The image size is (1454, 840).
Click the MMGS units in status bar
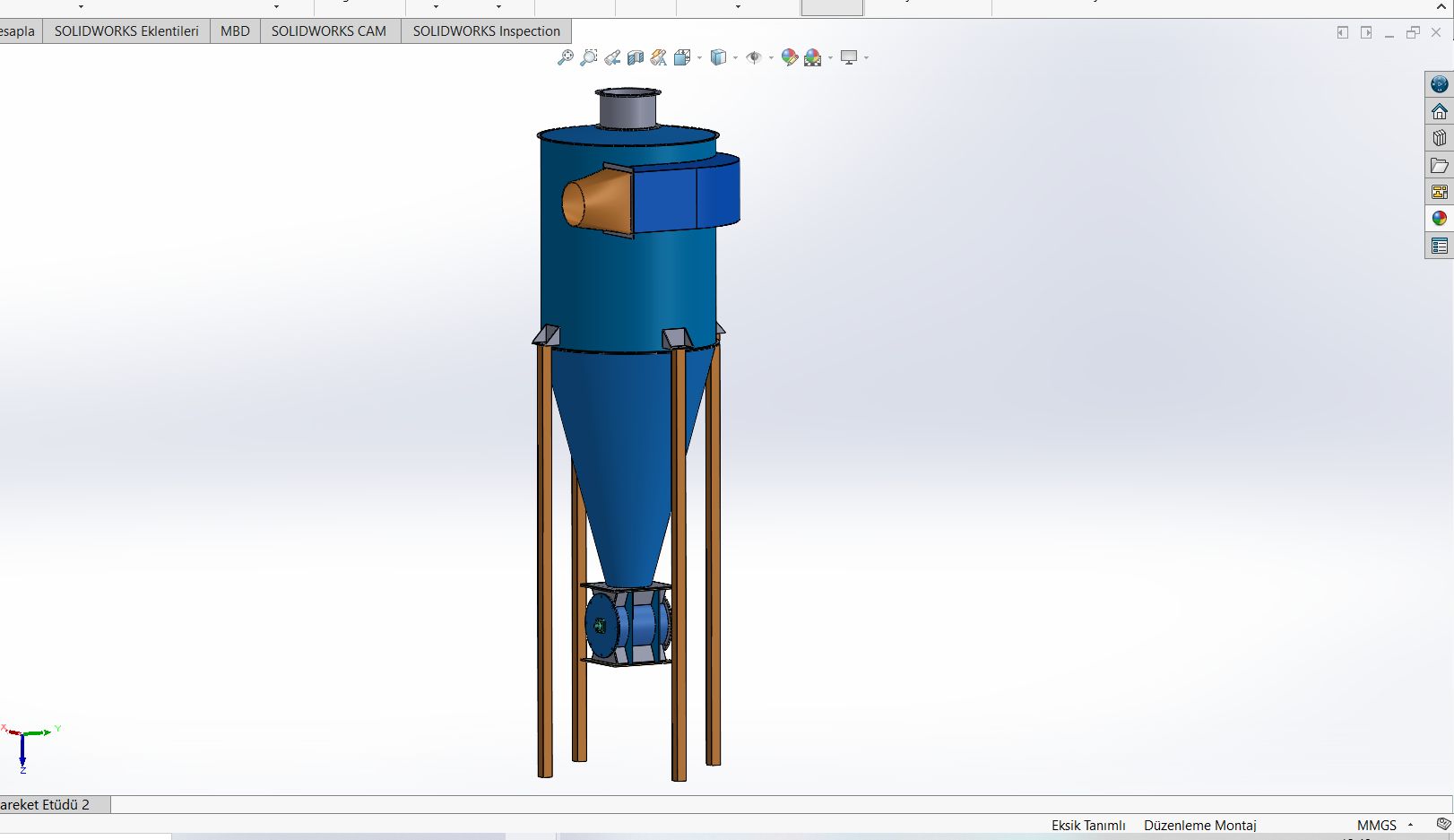(x=1377, y=825)
